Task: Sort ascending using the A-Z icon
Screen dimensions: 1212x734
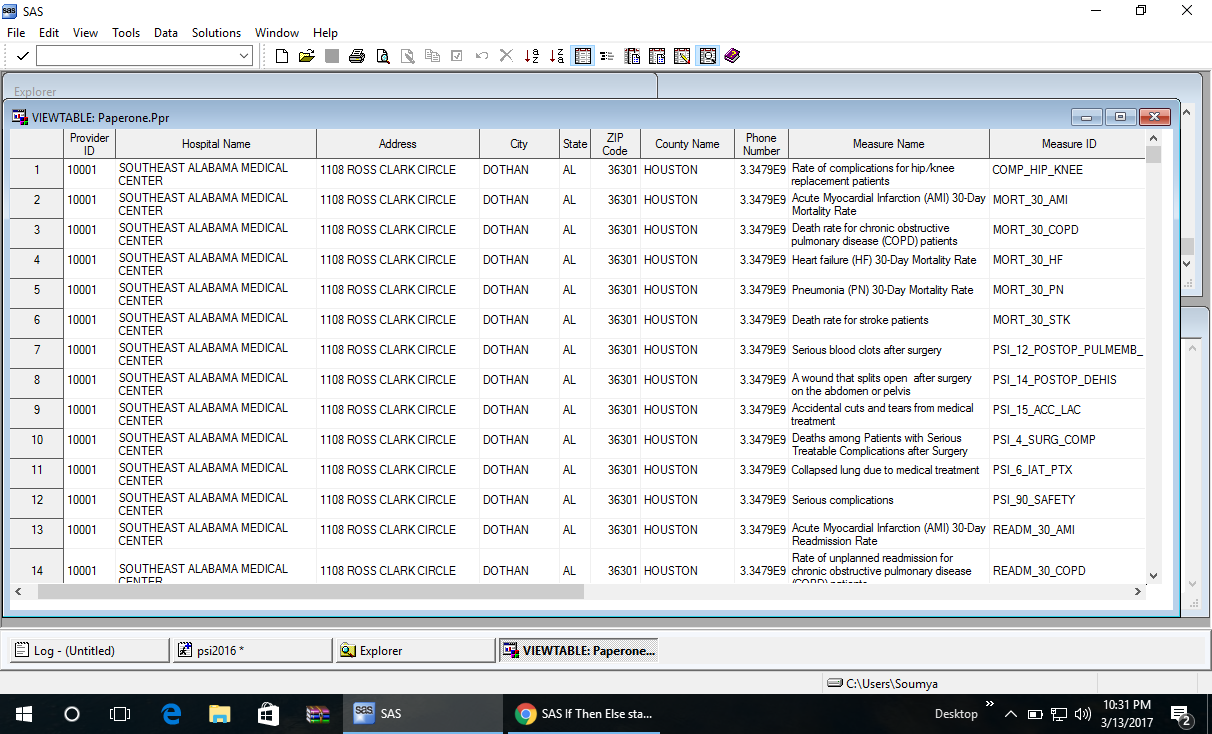Action: pos(532,56)
